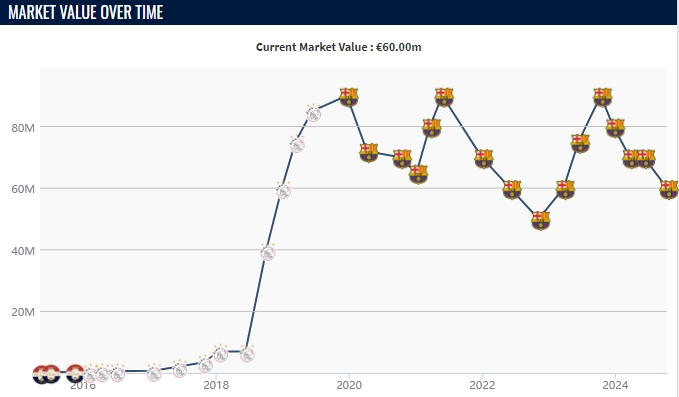Click the Current Market Value €60.00m text
The width and height of the screenshot is (679, 397).
coord(339,47)
